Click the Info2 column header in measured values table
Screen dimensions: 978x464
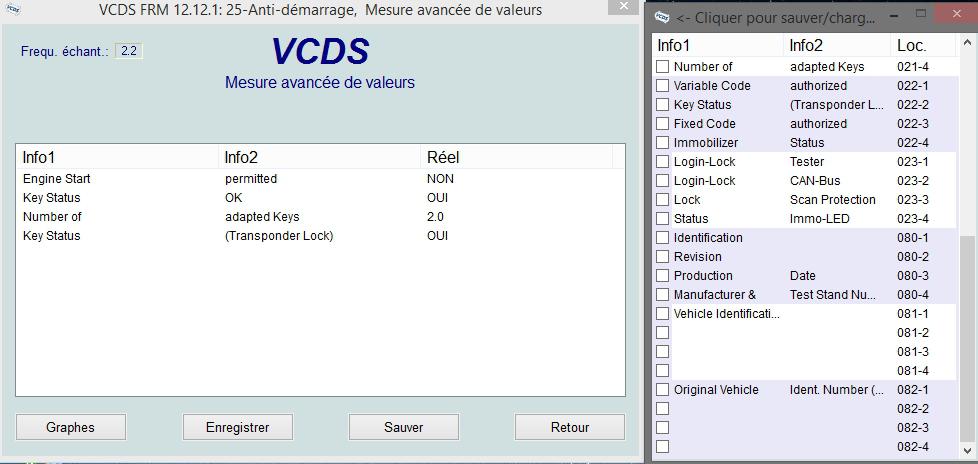(x=319, y=157)
